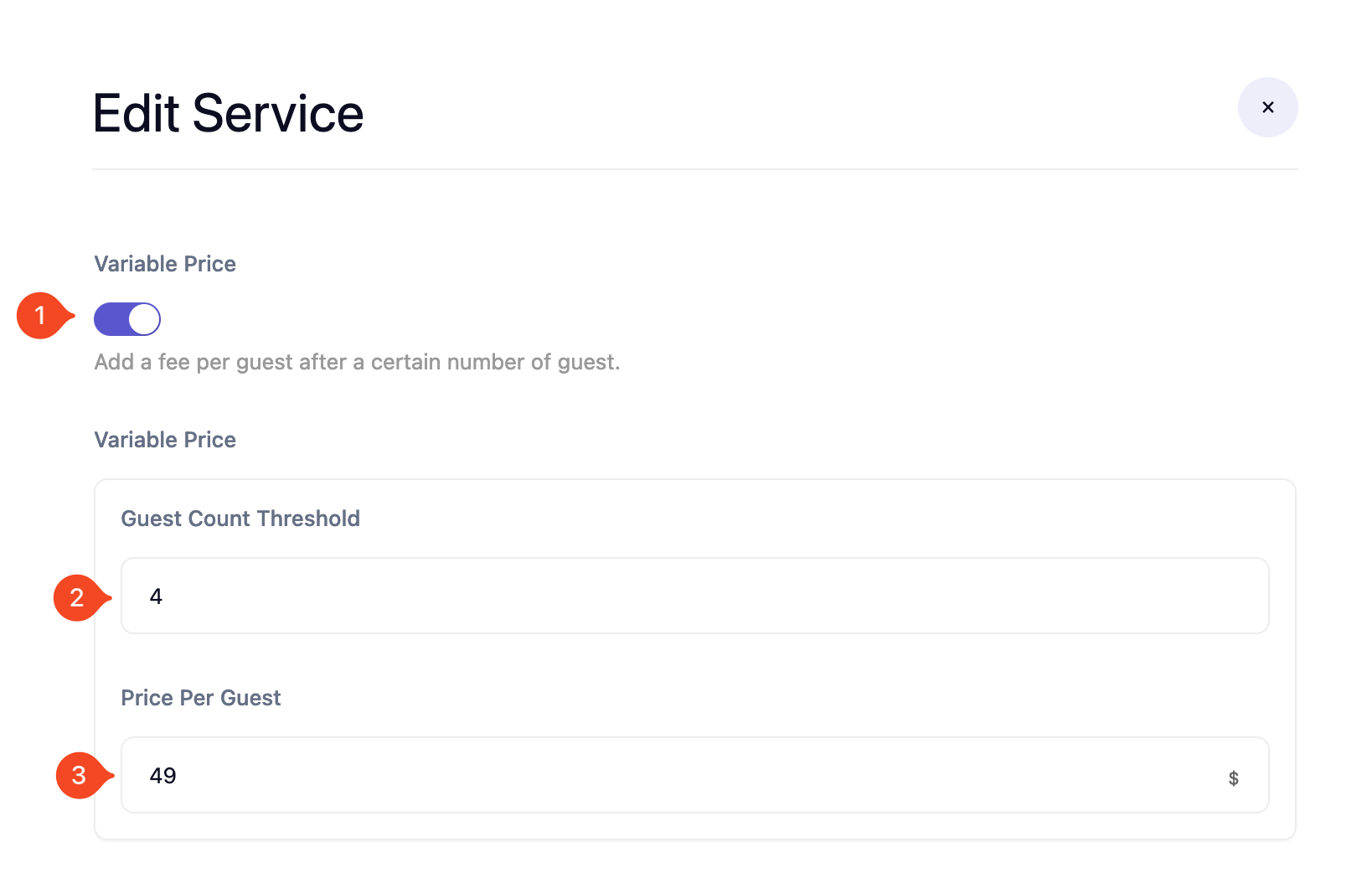Screen dimensions: 1372x888
Task: Disable the Variable Price toggle
Action: click(127, 319)
